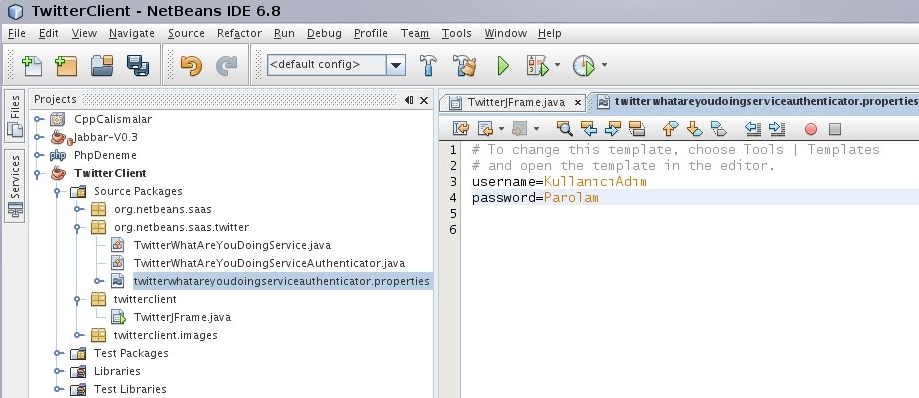The height and width of the screenshot is (398, 919).
Task: Click line number 5 in gutter
Action: 452,213
